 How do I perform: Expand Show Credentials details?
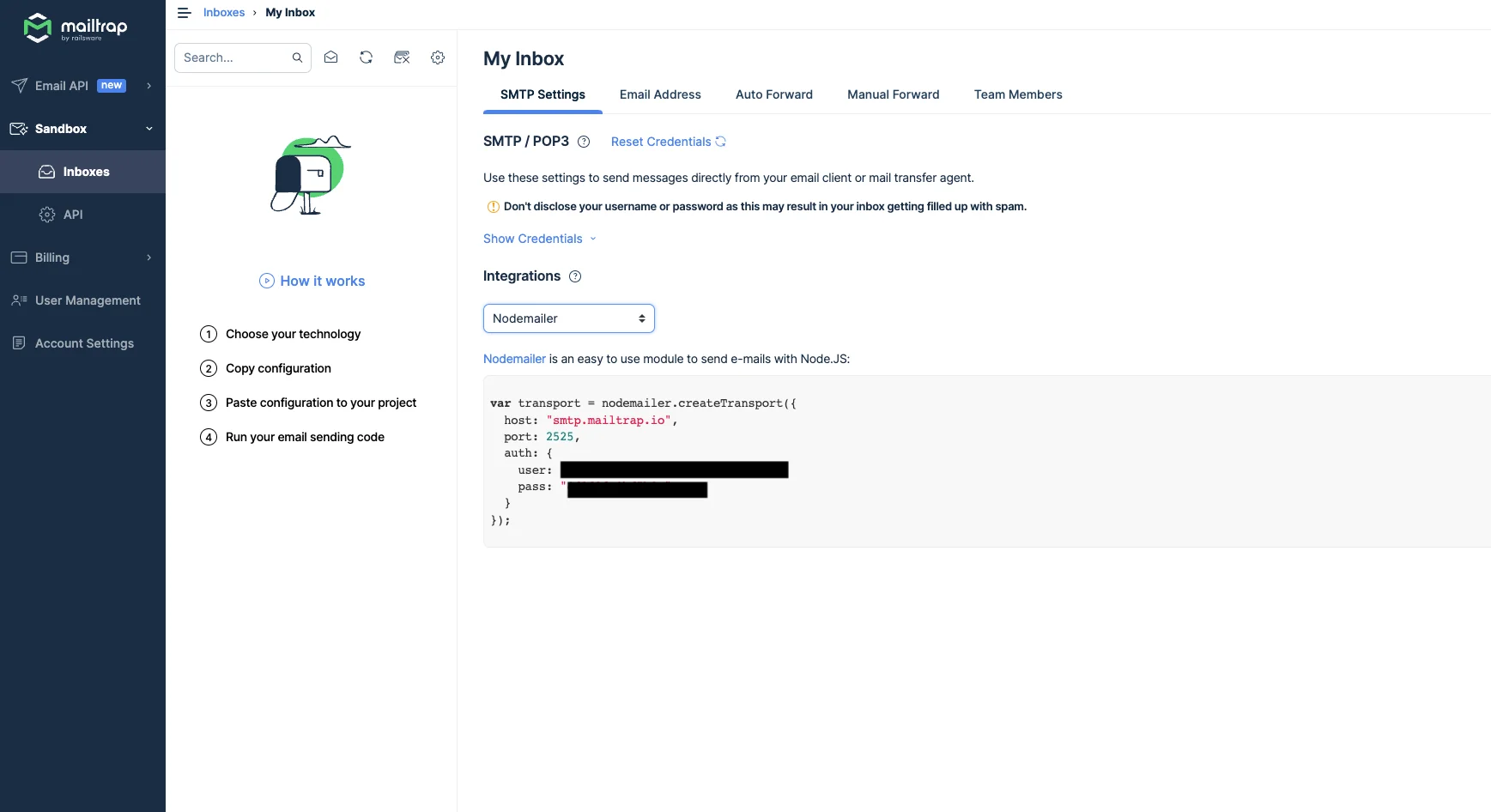tap(532, 239)
